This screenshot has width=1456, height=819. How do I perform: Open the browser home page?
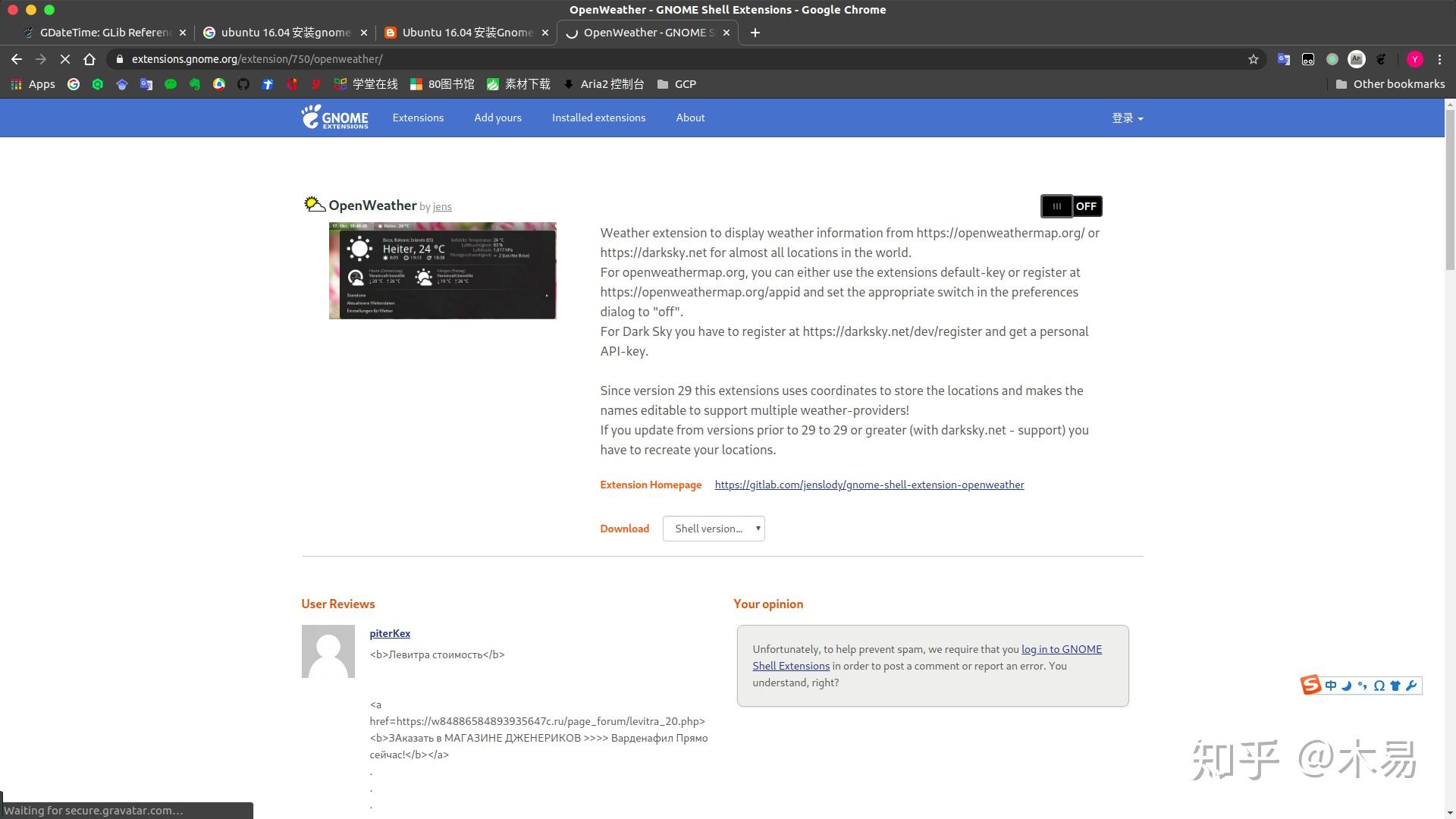pyautogui.click(x=89, y=59)
